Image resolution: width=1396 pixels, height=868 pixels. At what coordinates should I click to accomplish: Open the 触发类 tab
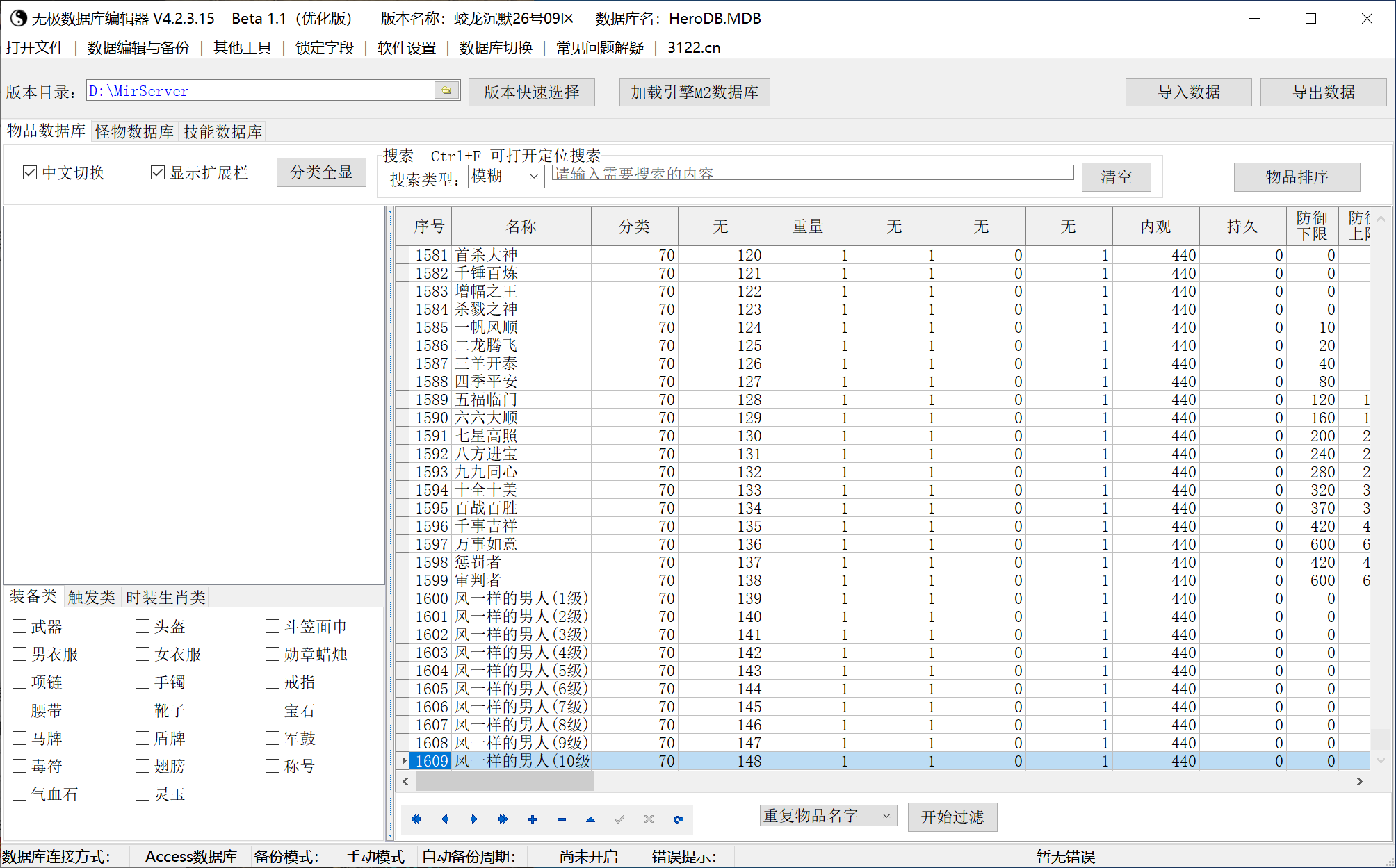pyautogui.click(x=91, y=597)
